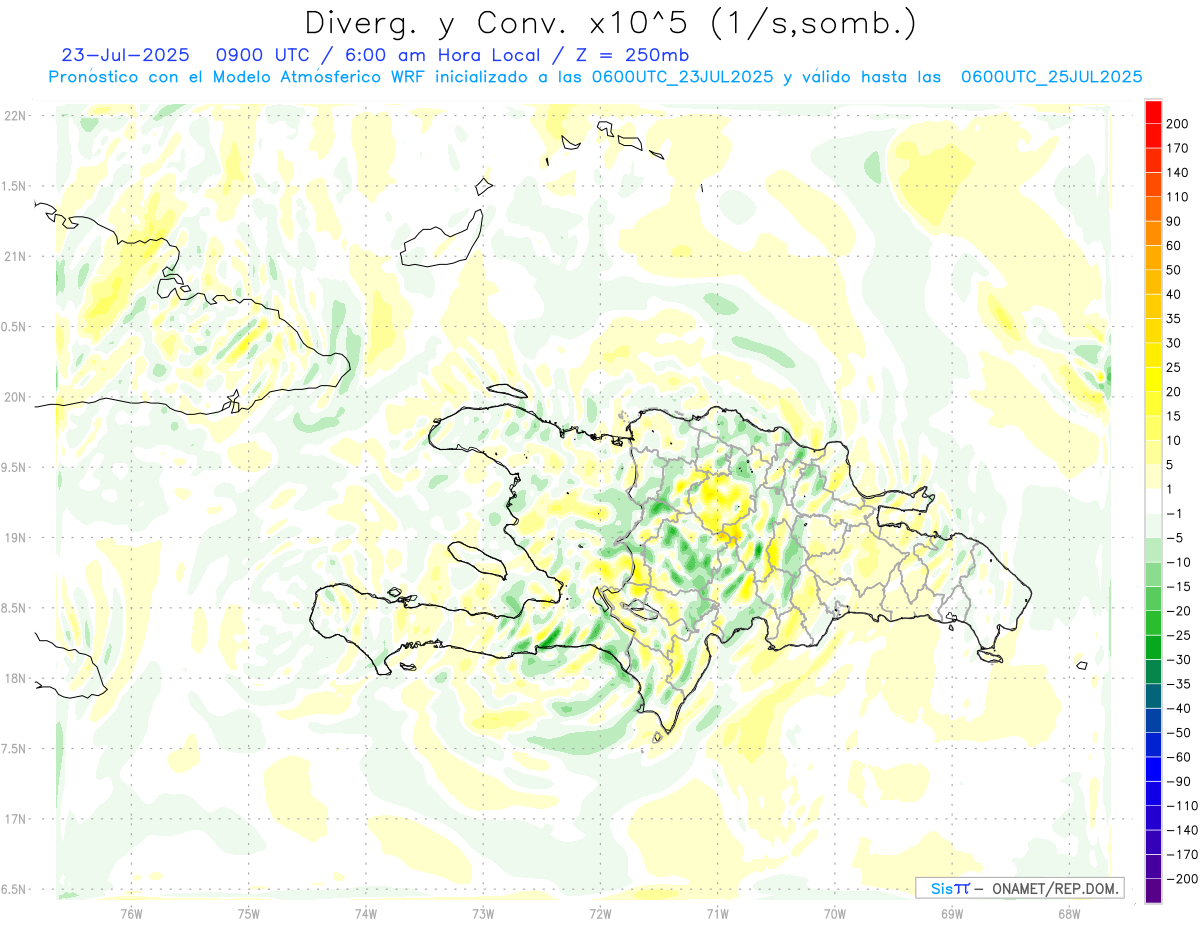
Task: Click the positive '35' color bar label
Action: pos(1174,319)
